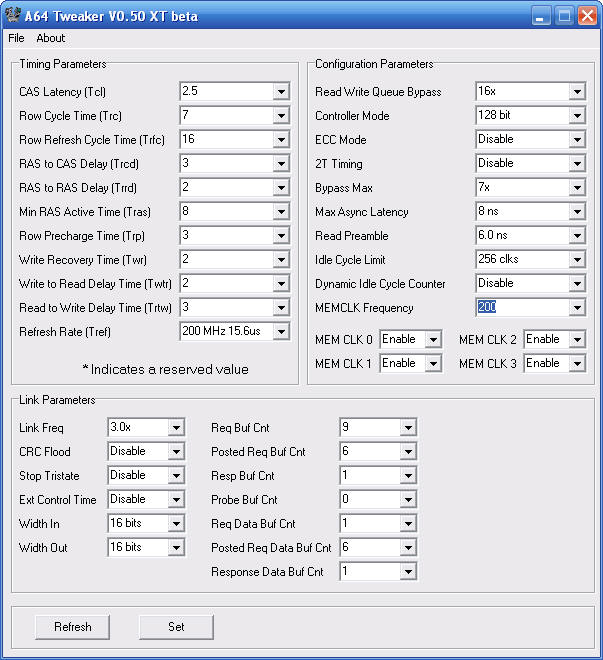Open the ECC Mode dropdown
This screenshot has width=603, height=660.
click(x=577, y=139)
